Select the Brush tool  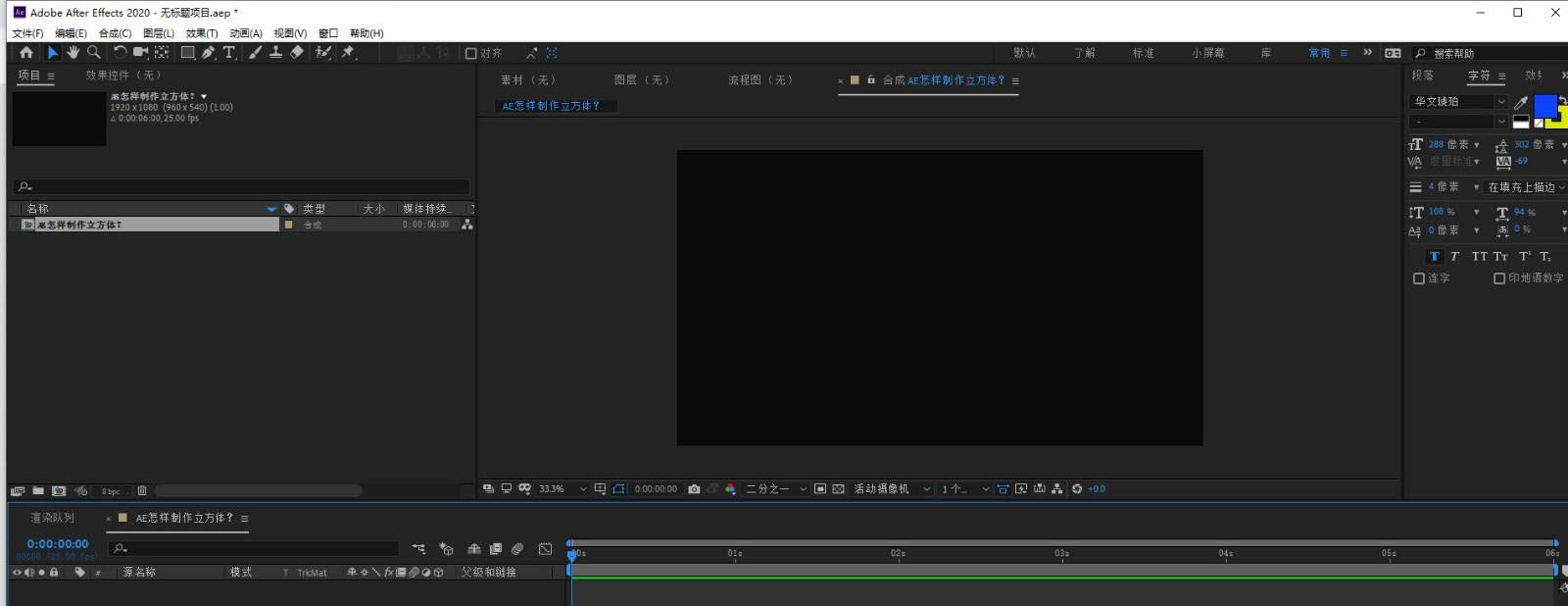255,53
